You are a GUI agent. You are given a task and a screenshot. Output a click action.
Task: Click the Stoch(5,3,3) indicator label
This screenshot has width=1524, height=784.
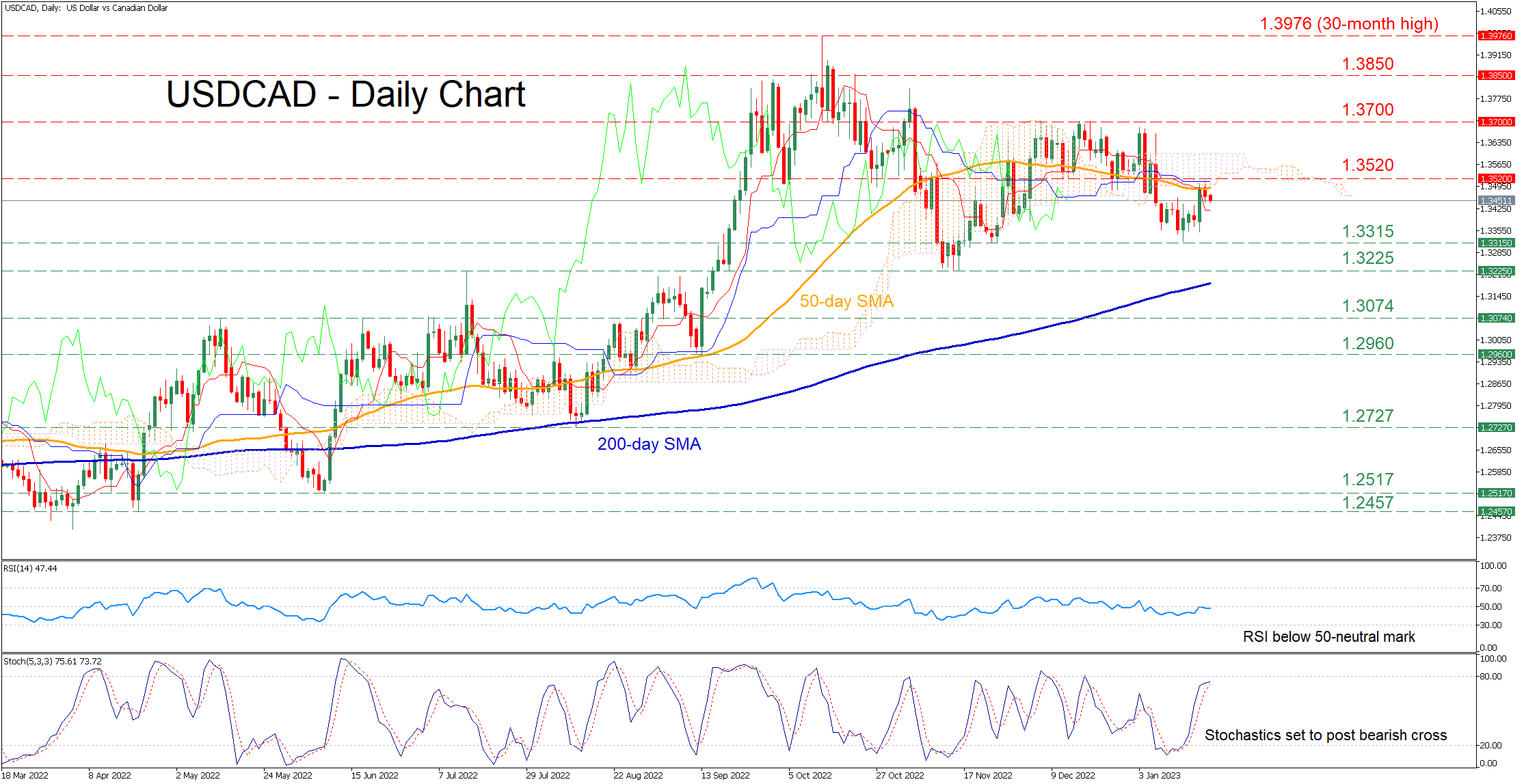click(53, 662)
